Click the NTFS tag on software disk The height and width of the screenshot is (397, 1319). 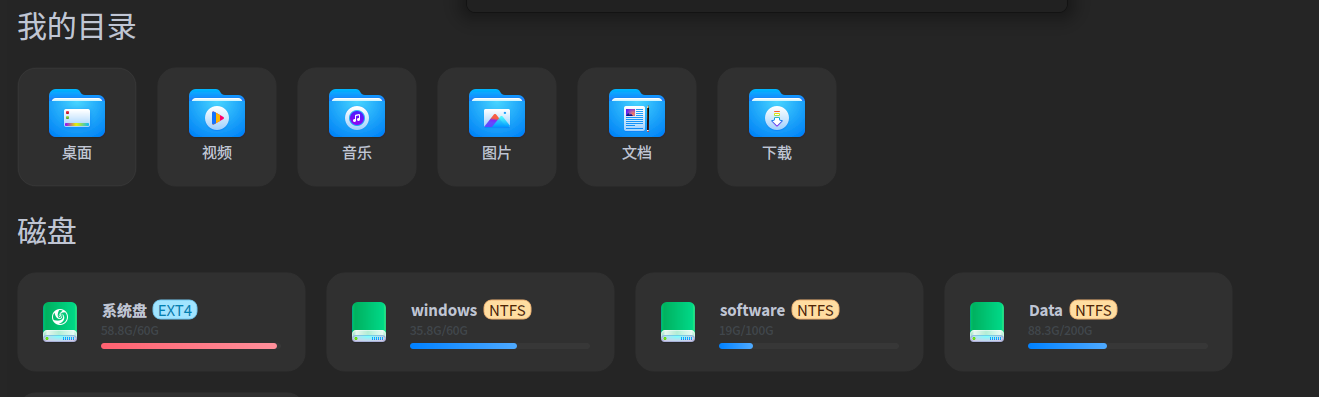click(815, 310)
